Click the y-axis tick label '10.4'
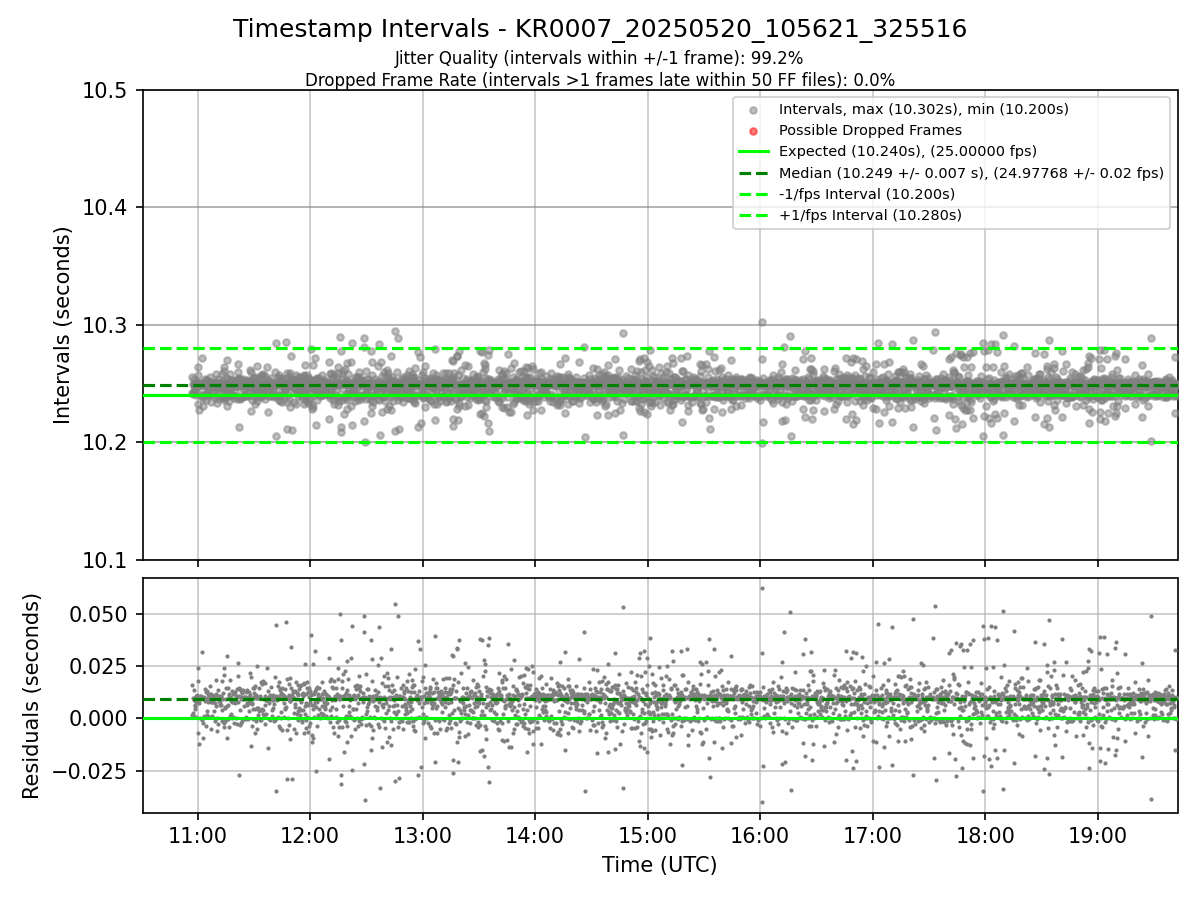 coord(106,208)
